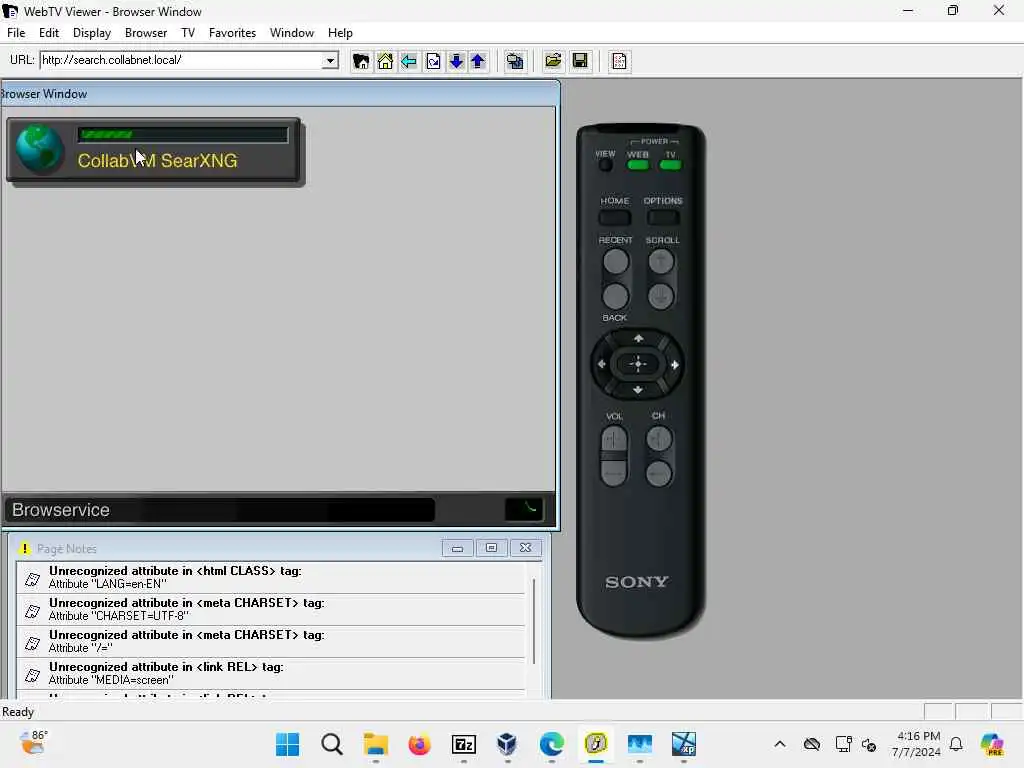This screenshot has width=1024, height=768.
Task: Go back using cyan left arrow icon
Action: (409, 61)
